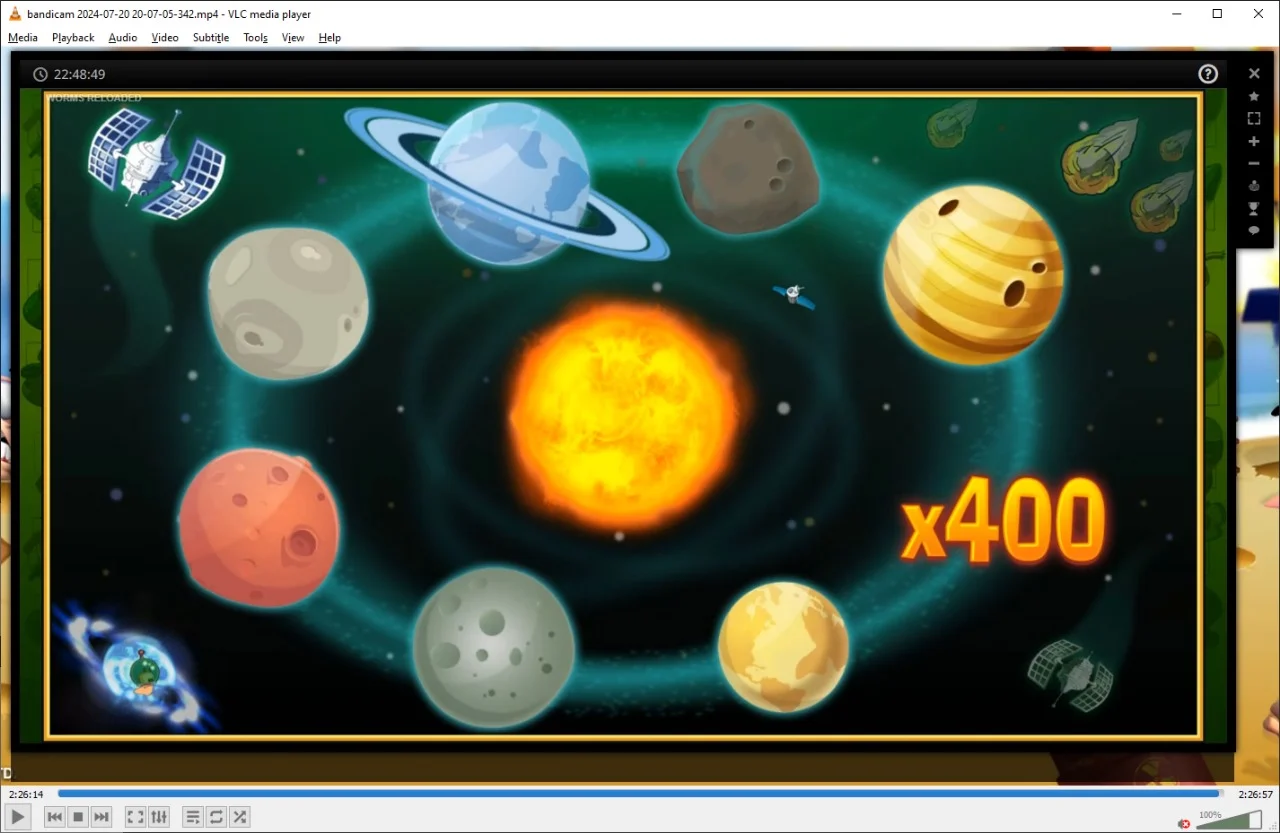Click the minus icon in game sidebar
Image resolution: width=1280 pixels, height=833 pixels.
(x=1254, y=163)
